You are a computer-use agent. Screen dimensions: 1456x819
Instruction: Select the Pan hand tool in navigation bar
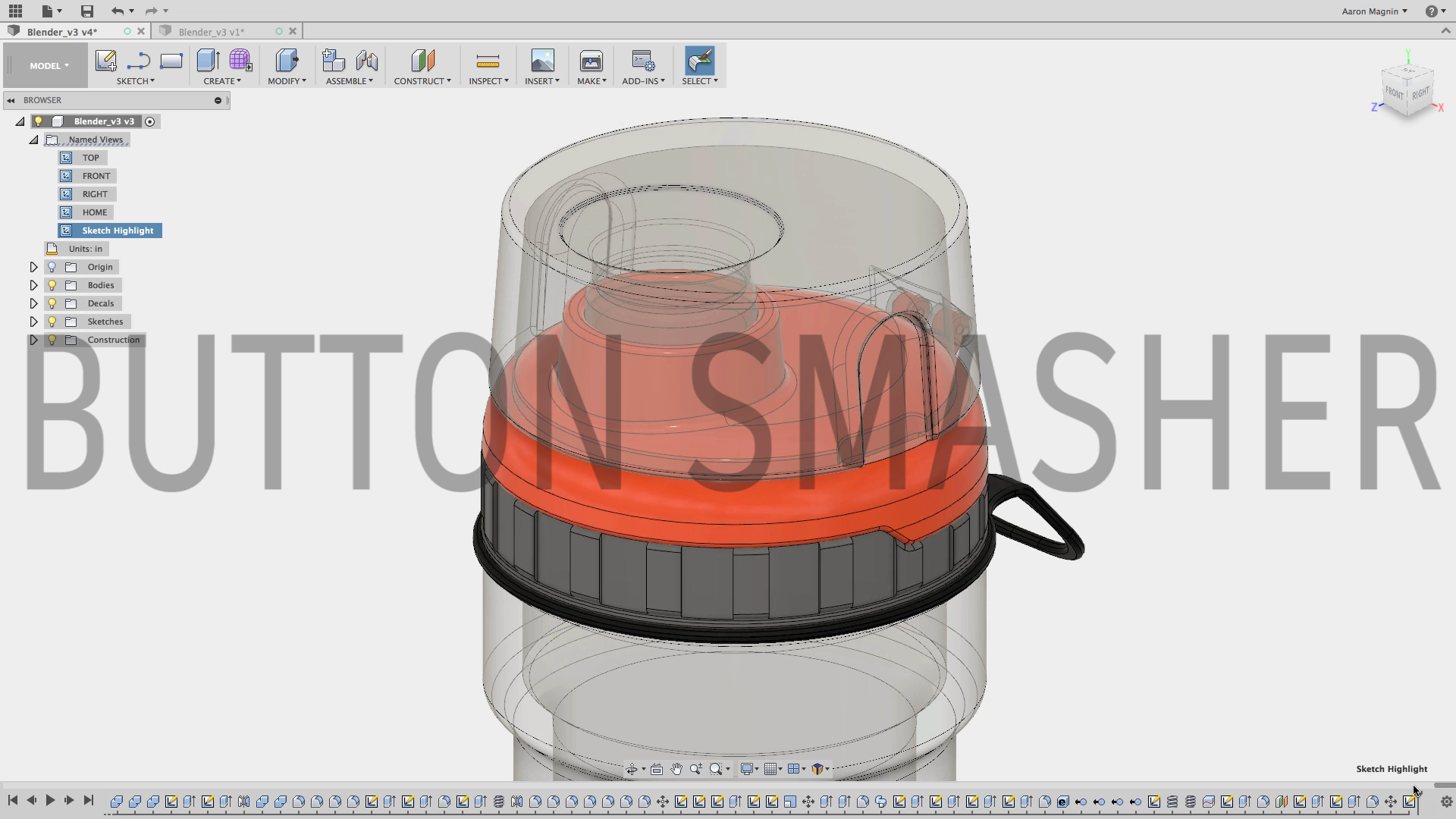click(676, 769)
